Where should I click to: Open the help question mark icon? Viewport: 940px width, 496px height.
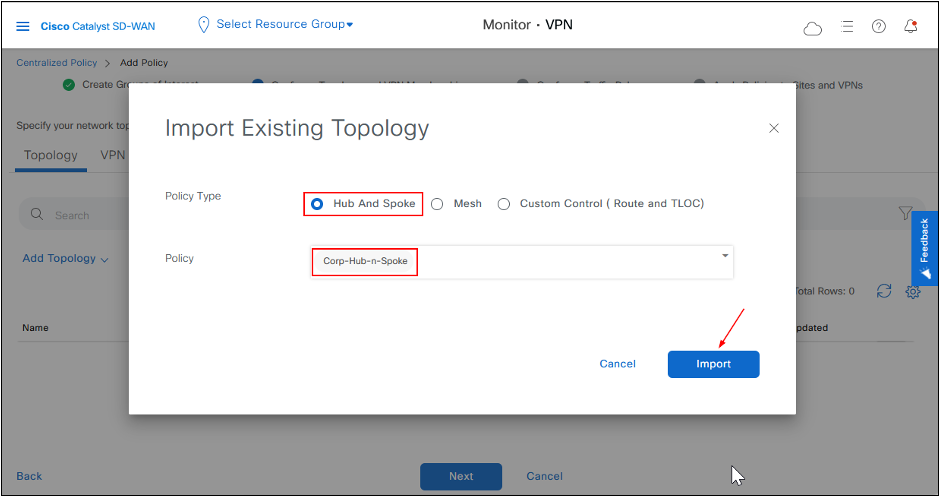(x=879, y=27)
